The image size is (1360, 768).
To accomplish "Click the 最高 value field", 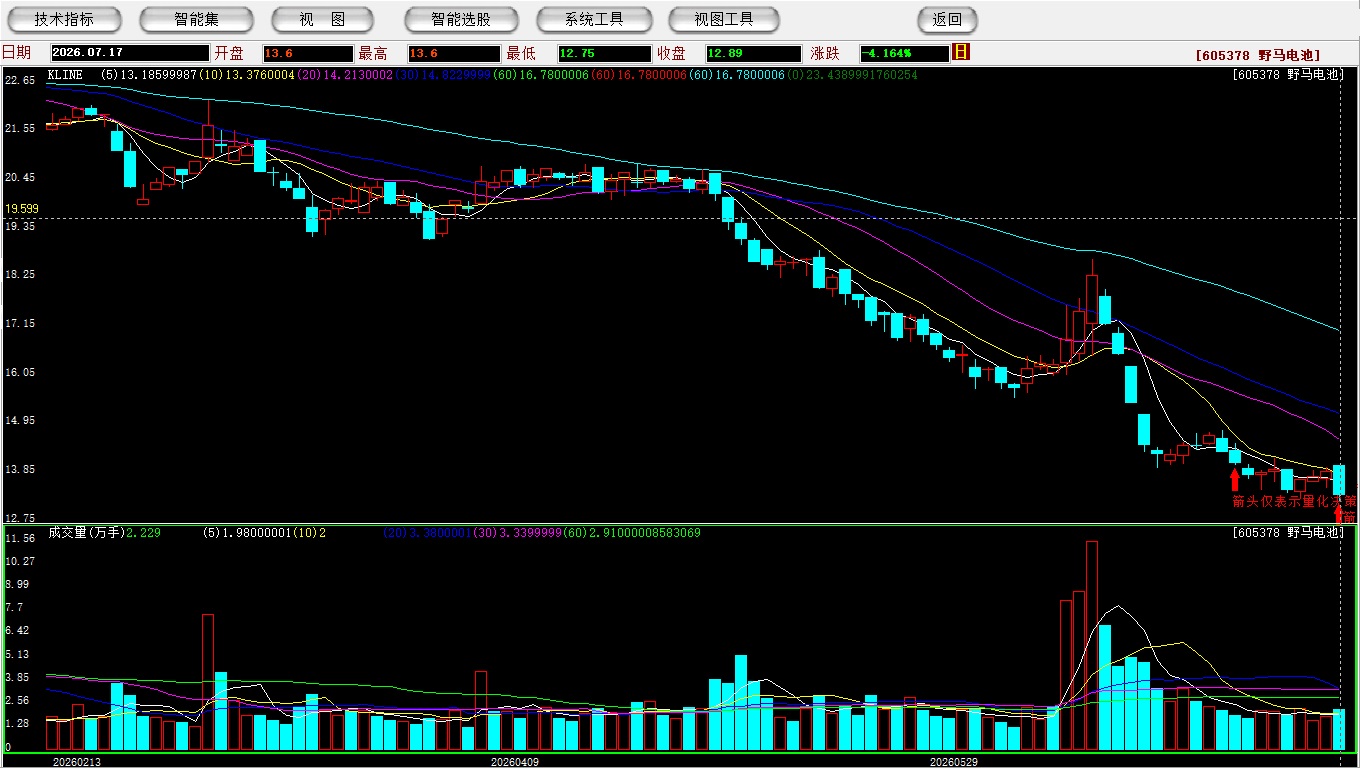I will click(x=453, y=54).
